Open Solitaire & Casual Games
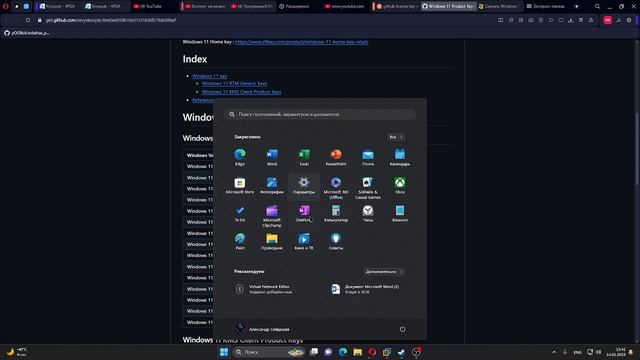 pos(368,187)
